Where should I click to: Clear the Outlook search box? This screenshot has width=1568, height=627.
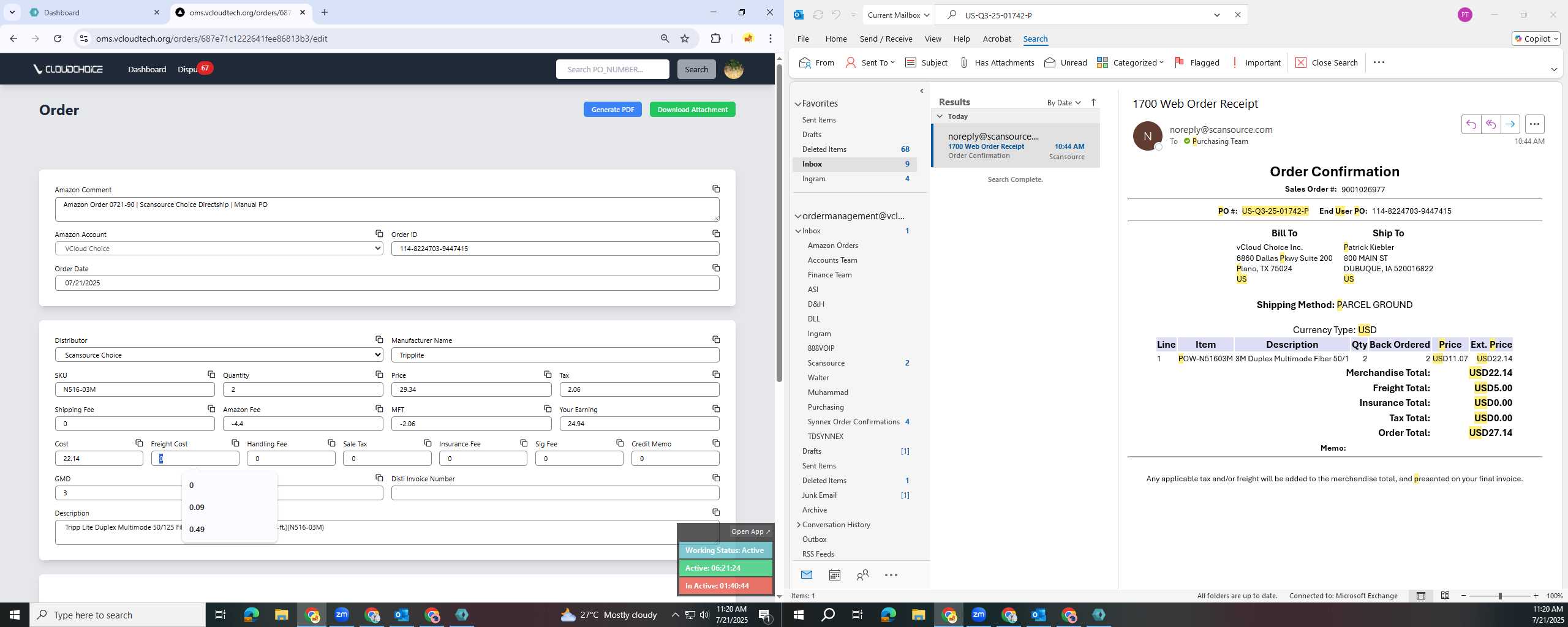[x=1237, y=15]
